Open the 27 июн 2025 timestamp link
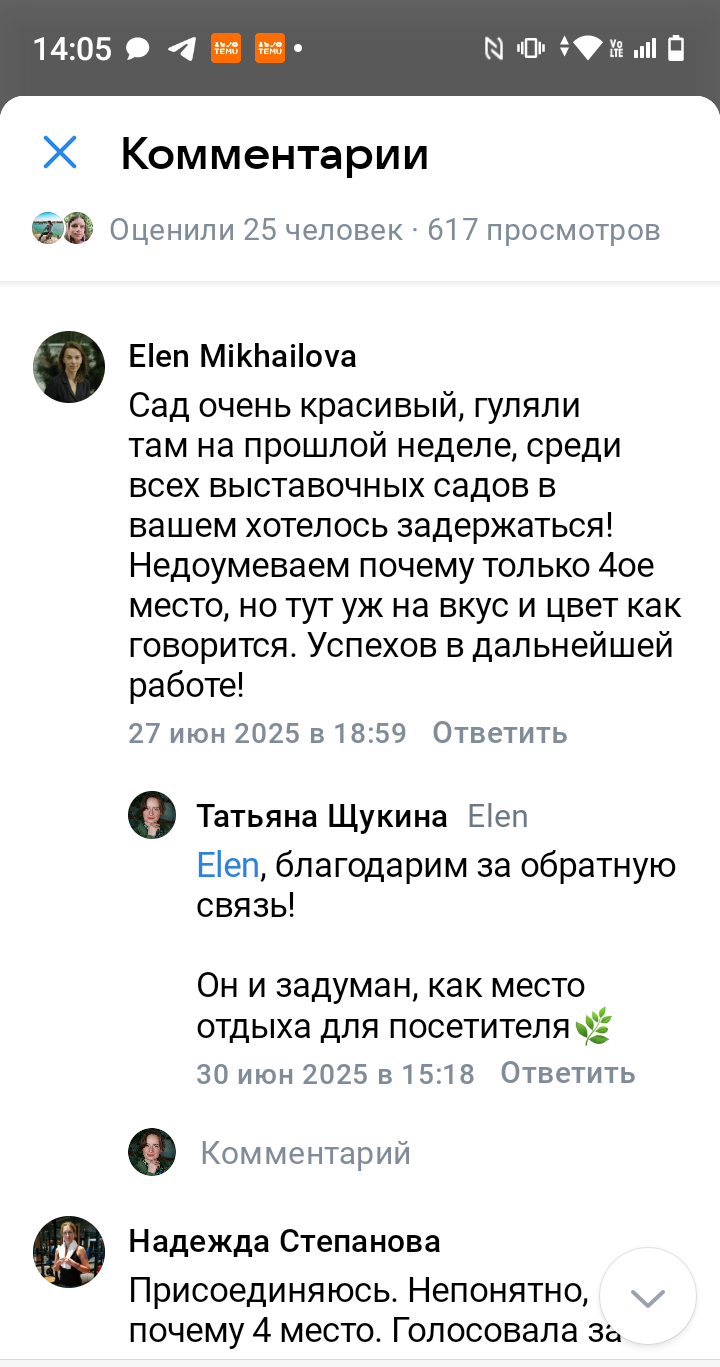The width and height of the screenshot is (720, 1367). (267, 733)
